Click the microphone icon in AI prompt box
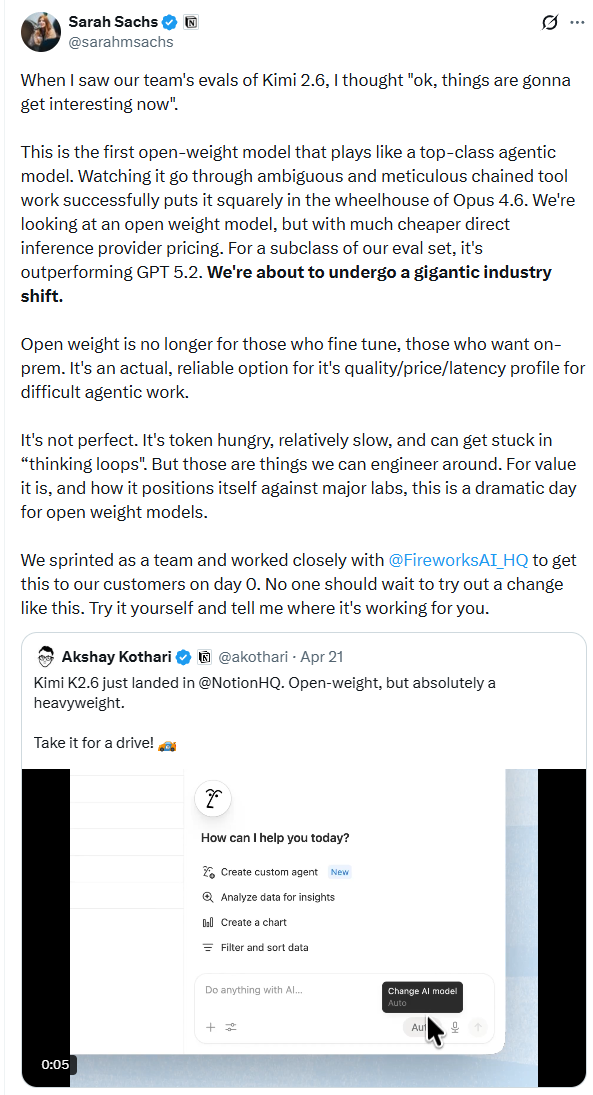The image size is (593, 1095). [455, 1027]
